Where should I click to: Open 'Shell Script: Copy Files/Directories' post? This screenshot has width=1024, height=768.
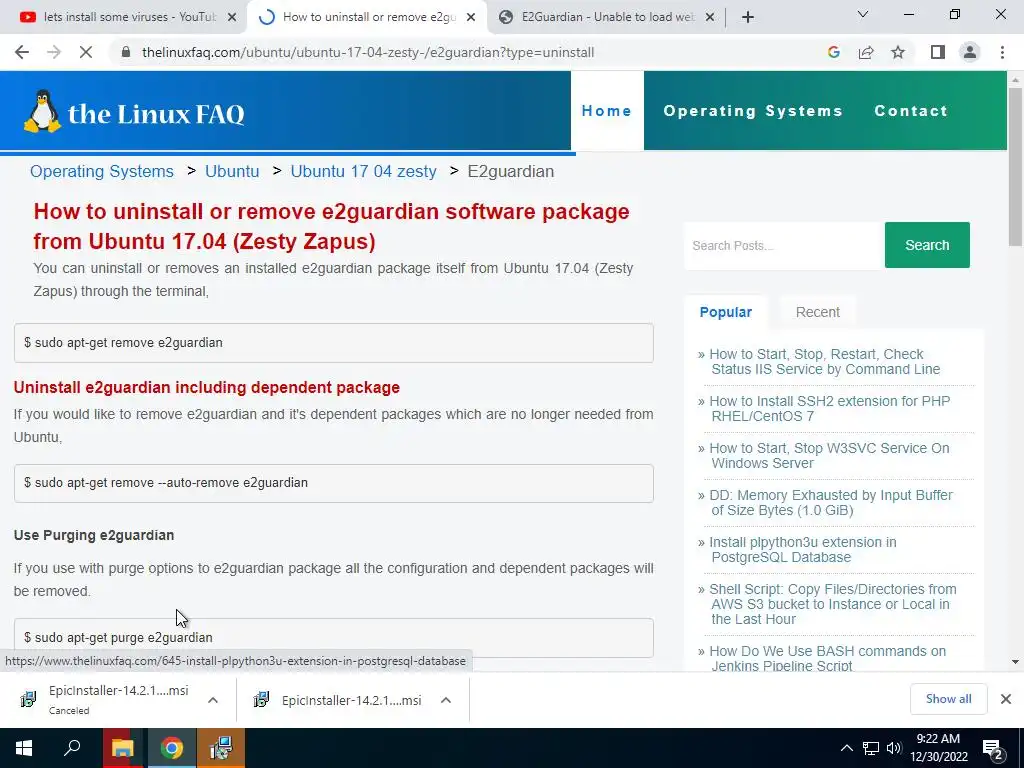coord(833,604)
